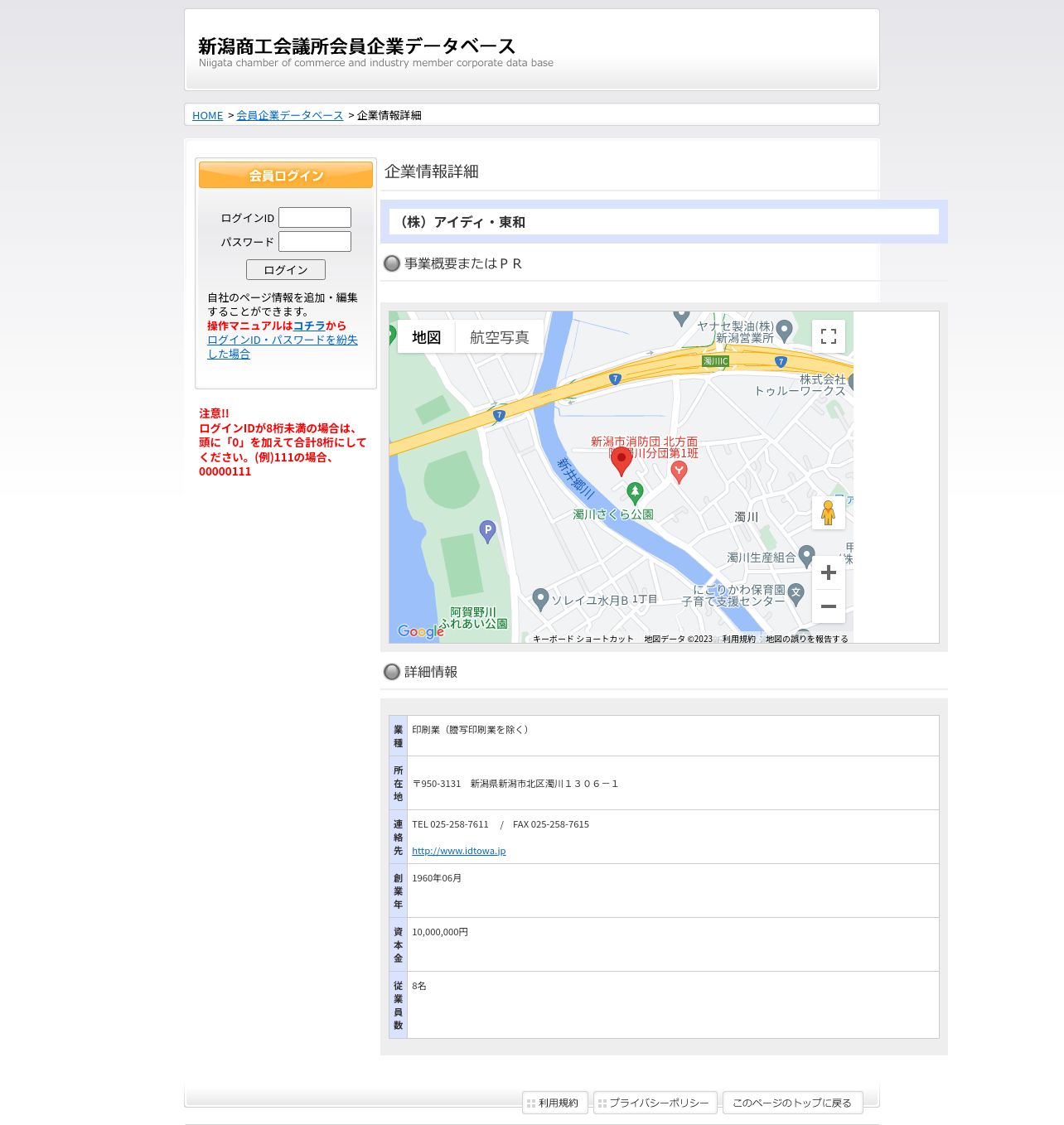
Task: Open the 会員企業データベース breadcrumb link
Action: [290, 116]
